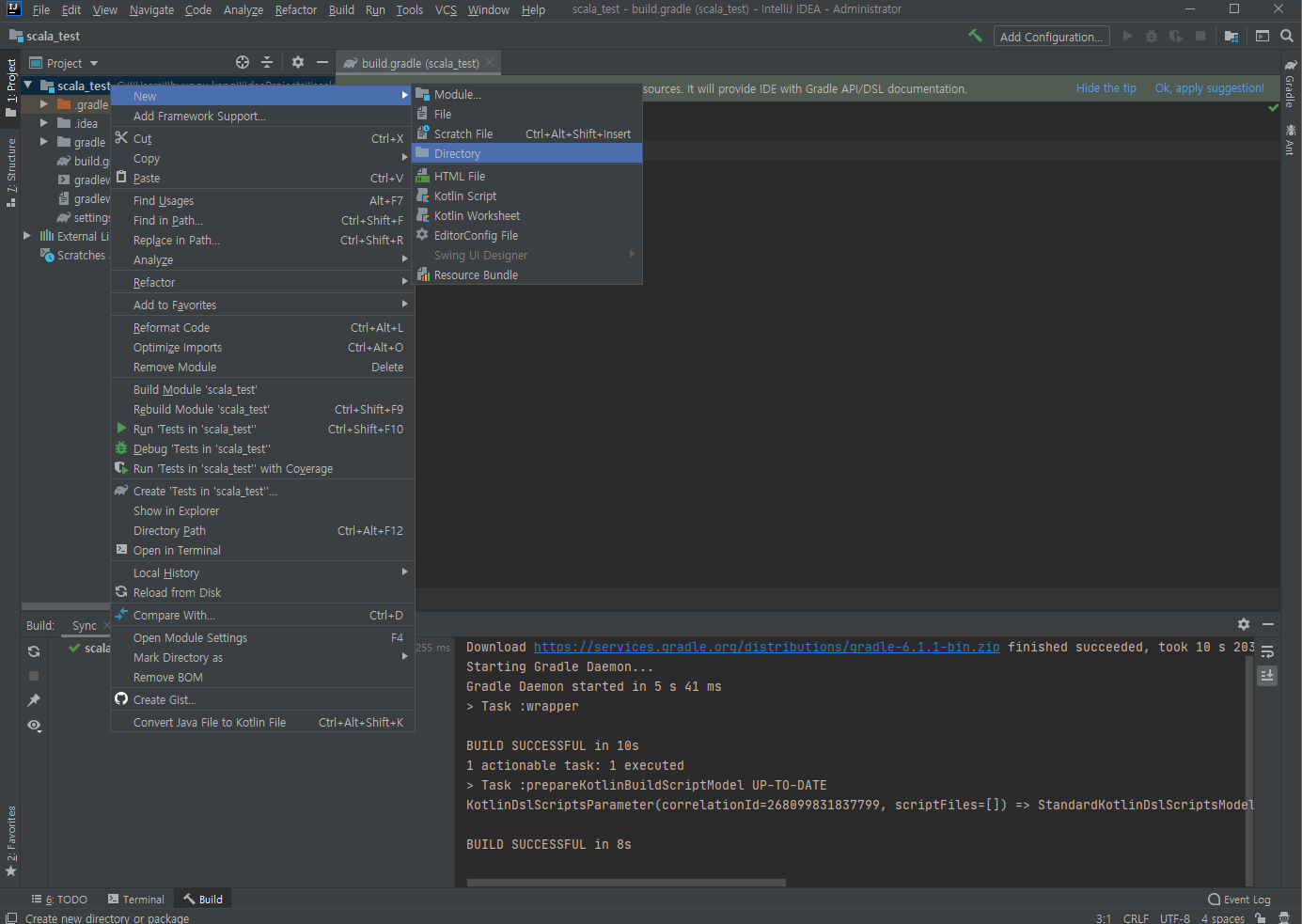1302x924 pixels.
Task: Click the Project Structure icon in toolbar
Action: pyautogui.click(x=1231, y=37)
